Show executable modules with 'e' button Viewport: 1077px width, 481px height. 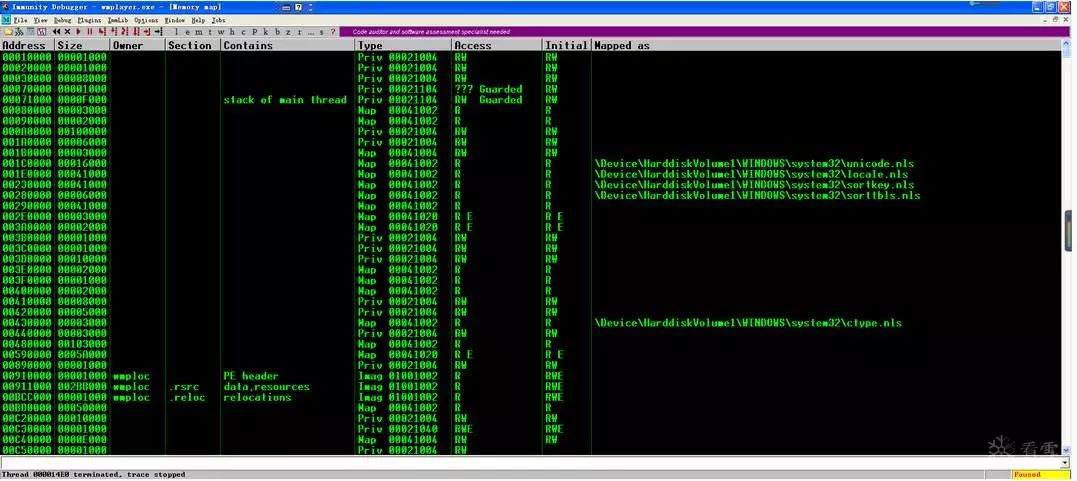188,32
